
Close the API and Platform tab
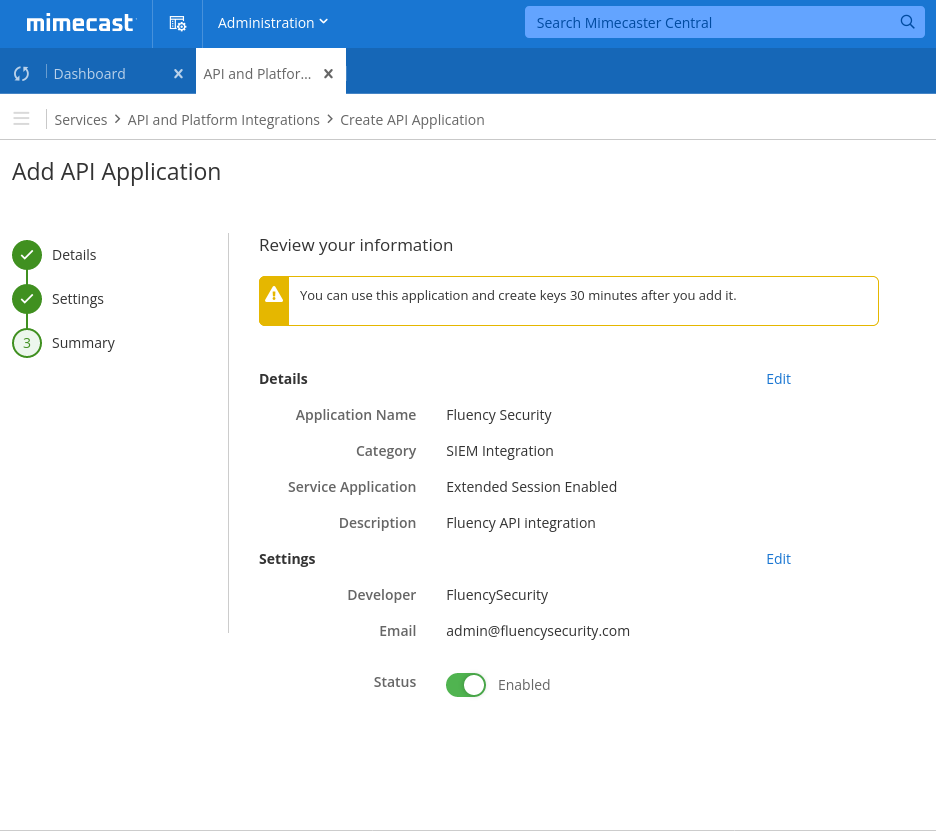point(328,73)
